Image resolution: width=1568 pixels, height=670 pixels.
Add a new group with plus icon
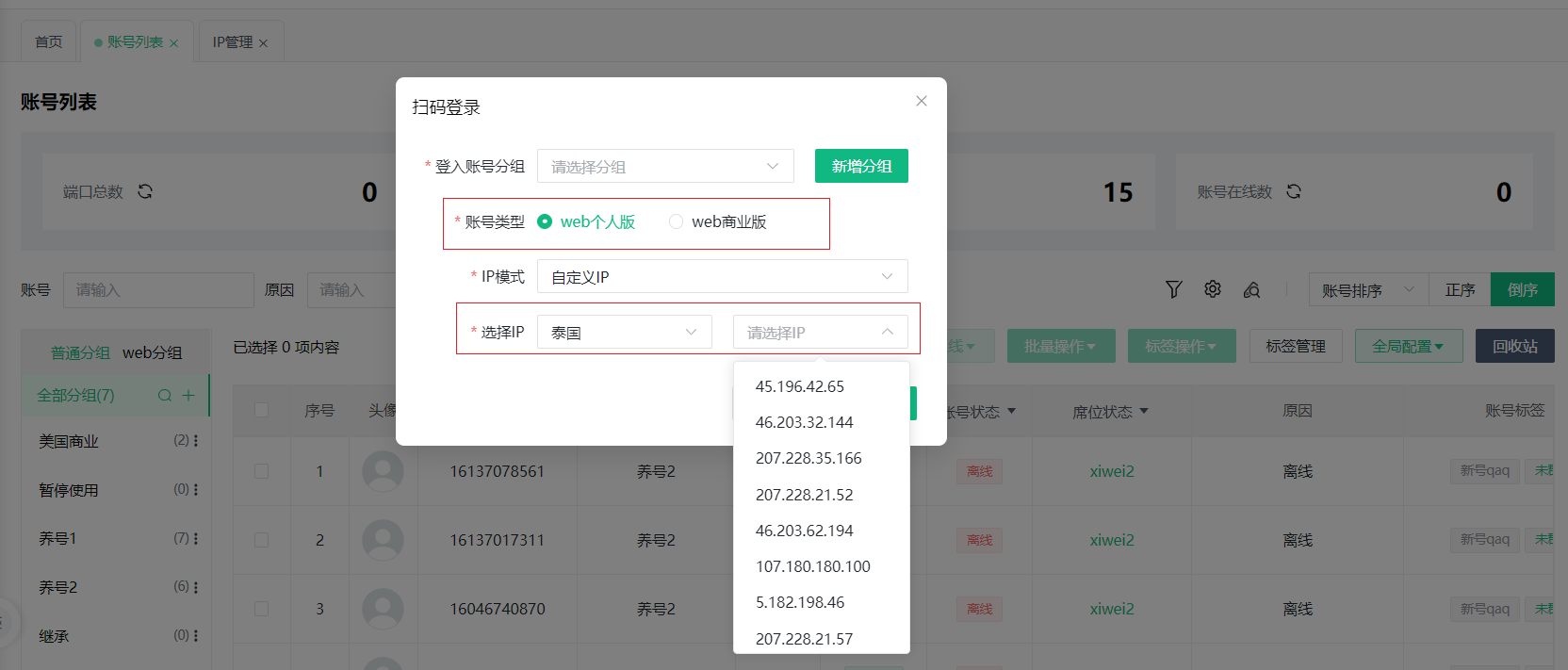[x=188, y=396]
